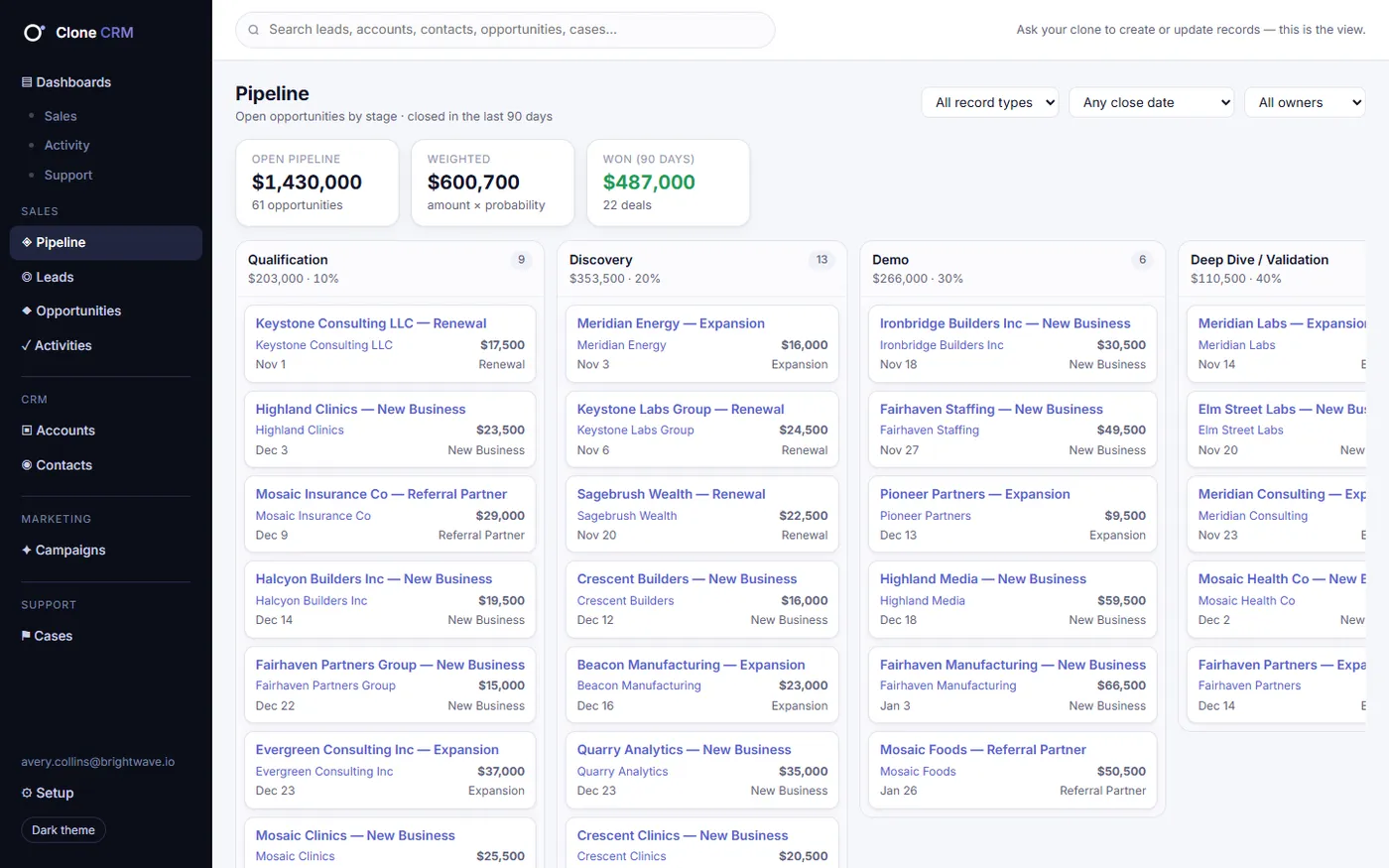
Task: Click the Open Pipeline $1,430,000 card
Action: point(317,183)
